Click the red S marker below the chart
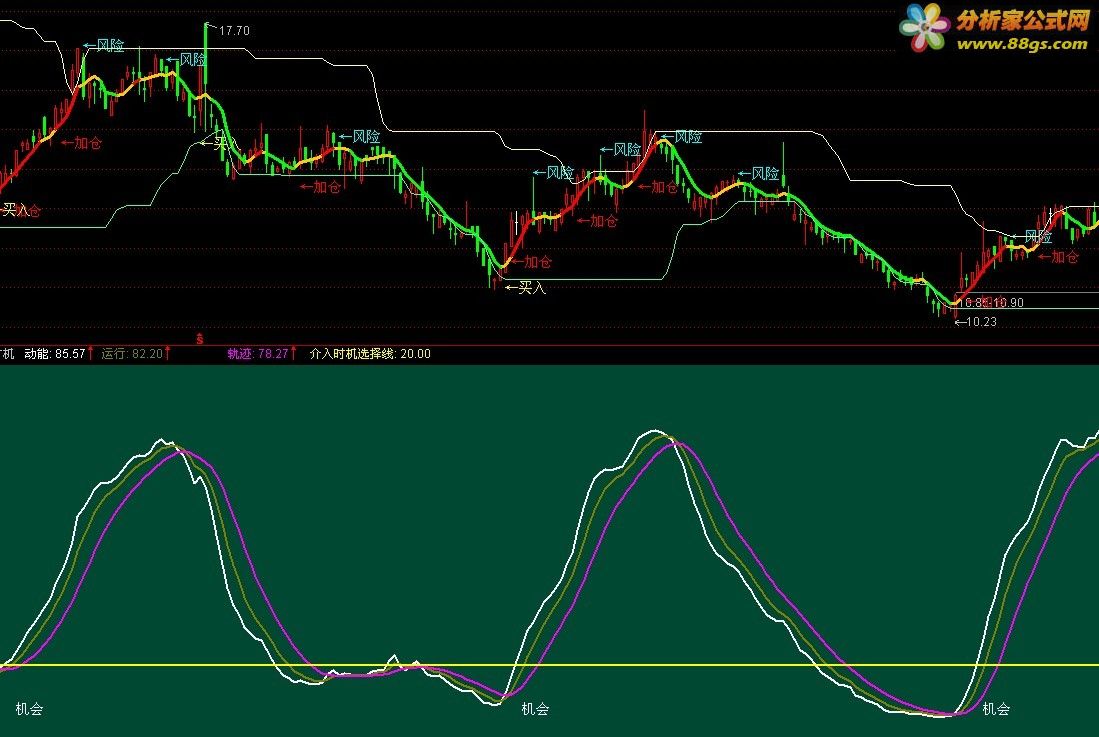Viewport: 1099px width, 737px height. (x=200, y=339)
